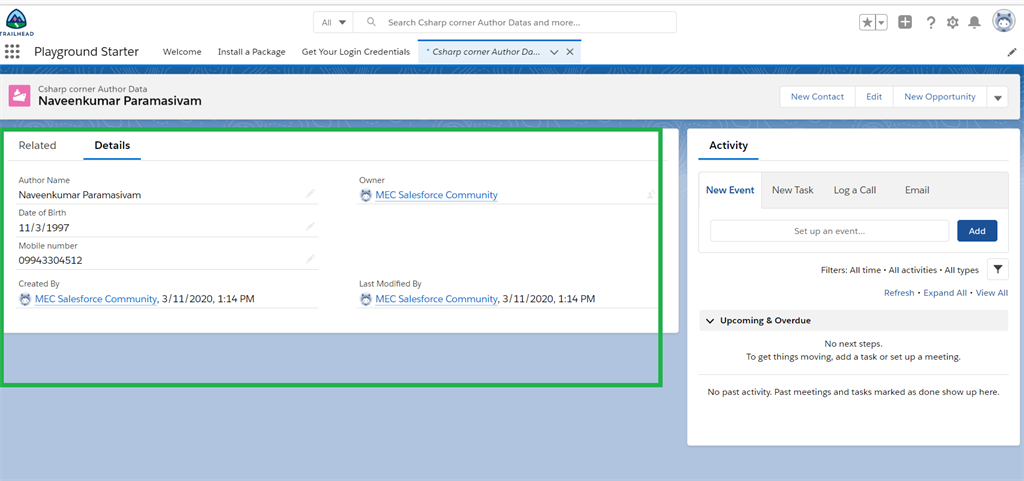Screen dimensions: 1024x481
Task: Open the search scope All dropdown
Action: pyautogui.click(x=333, y=22)
